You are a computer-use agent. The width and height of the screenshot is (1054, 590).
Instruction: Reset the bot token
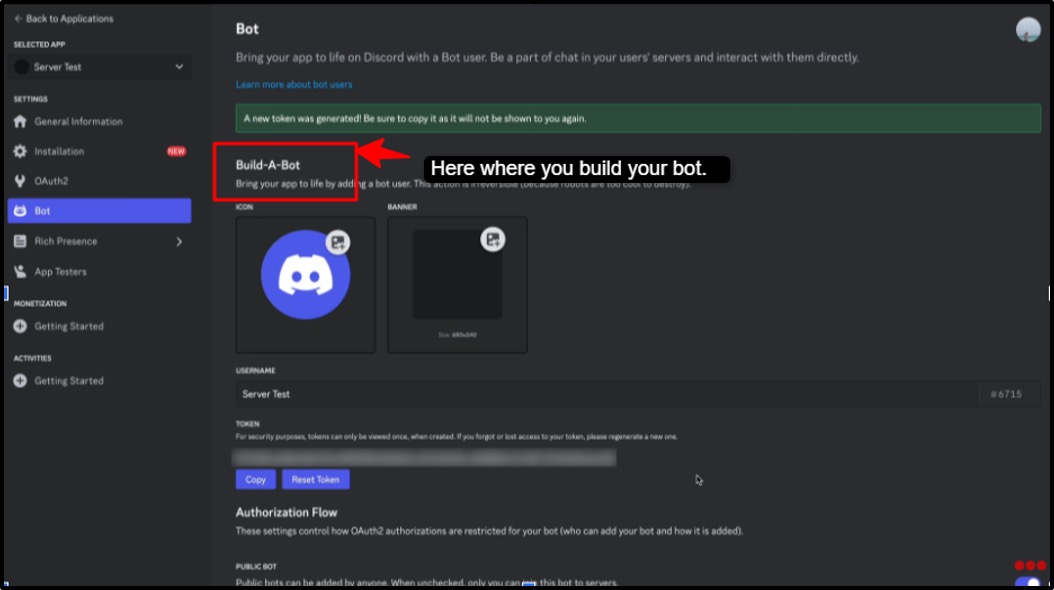[315, 479]
